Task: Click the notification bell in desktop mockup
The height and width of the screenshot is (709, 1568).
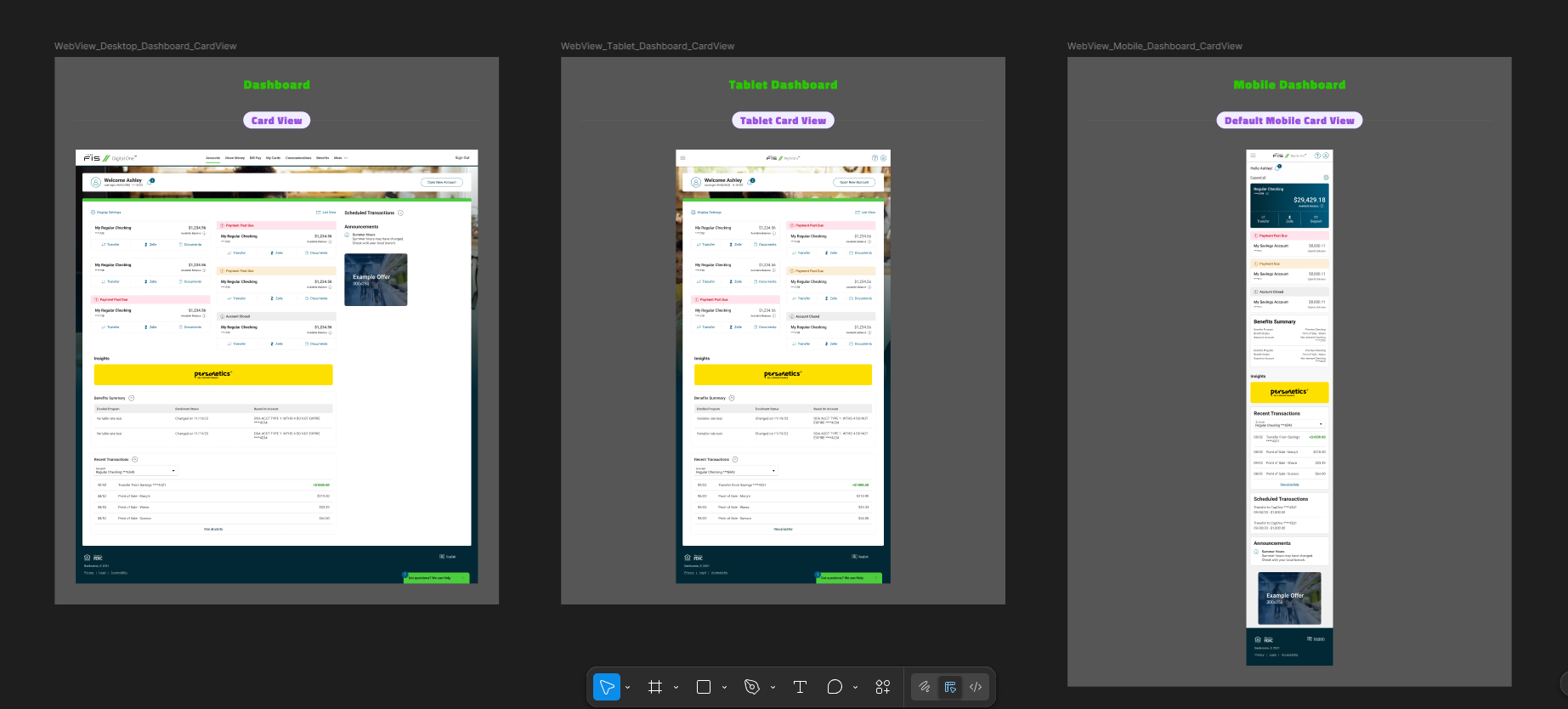Action: click(x=150, y=181)
